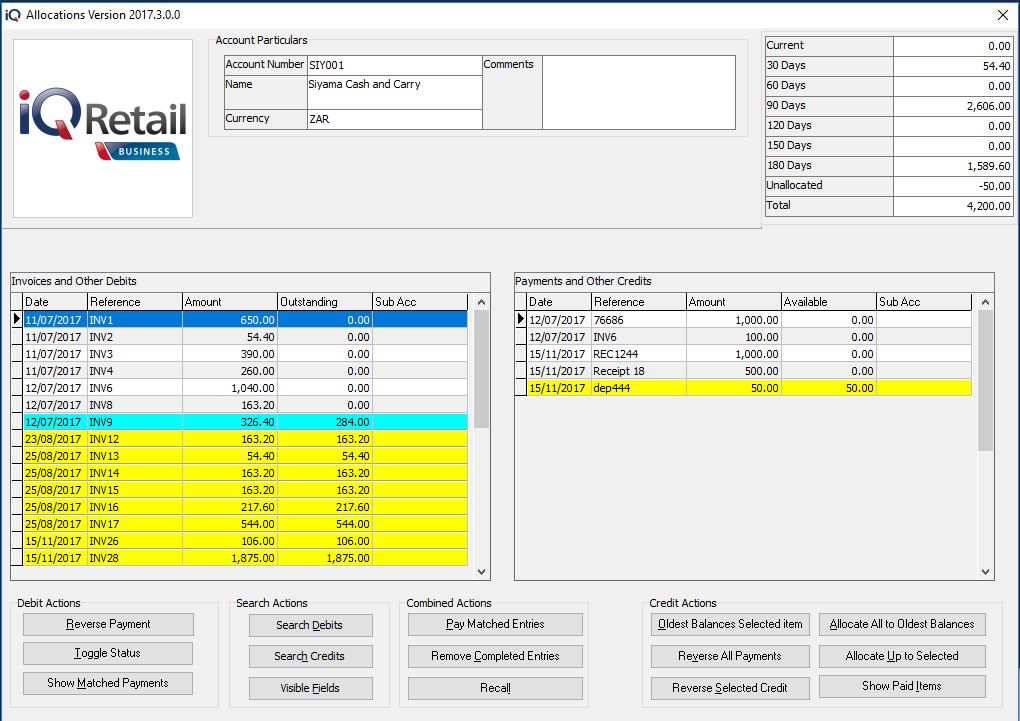Open Search Credits
The width and height of the screenshot is (1020, 721).
click(310, 656)
